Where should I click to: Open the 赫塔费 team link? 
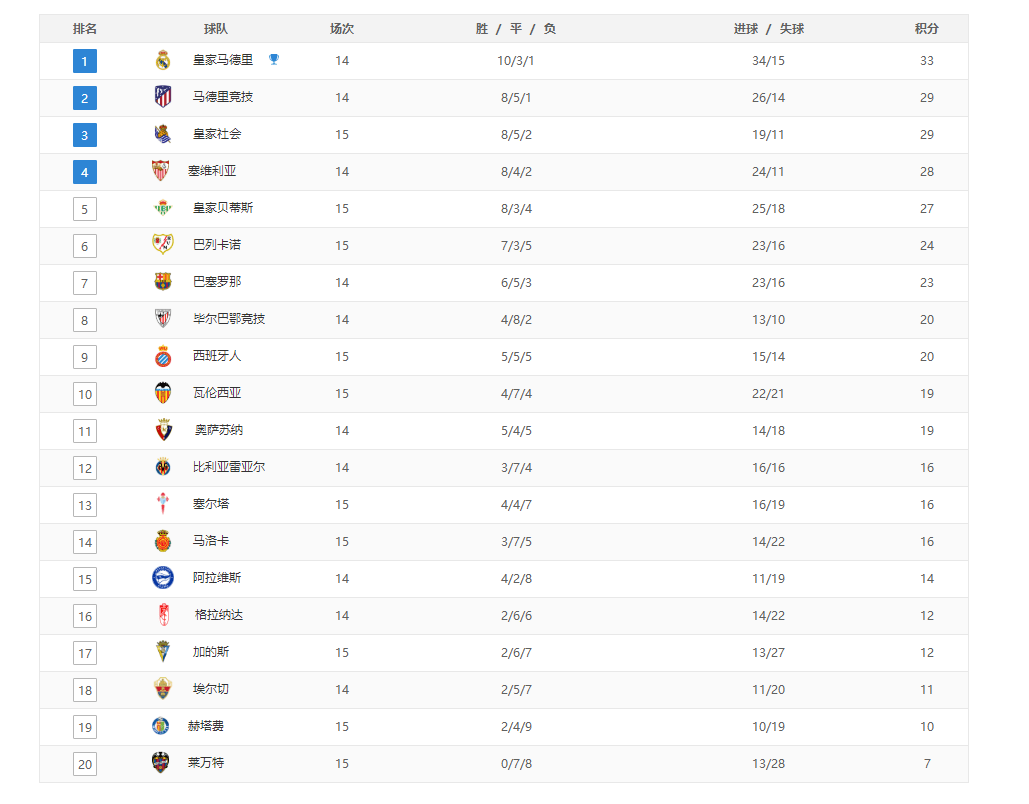click(205, 726)
